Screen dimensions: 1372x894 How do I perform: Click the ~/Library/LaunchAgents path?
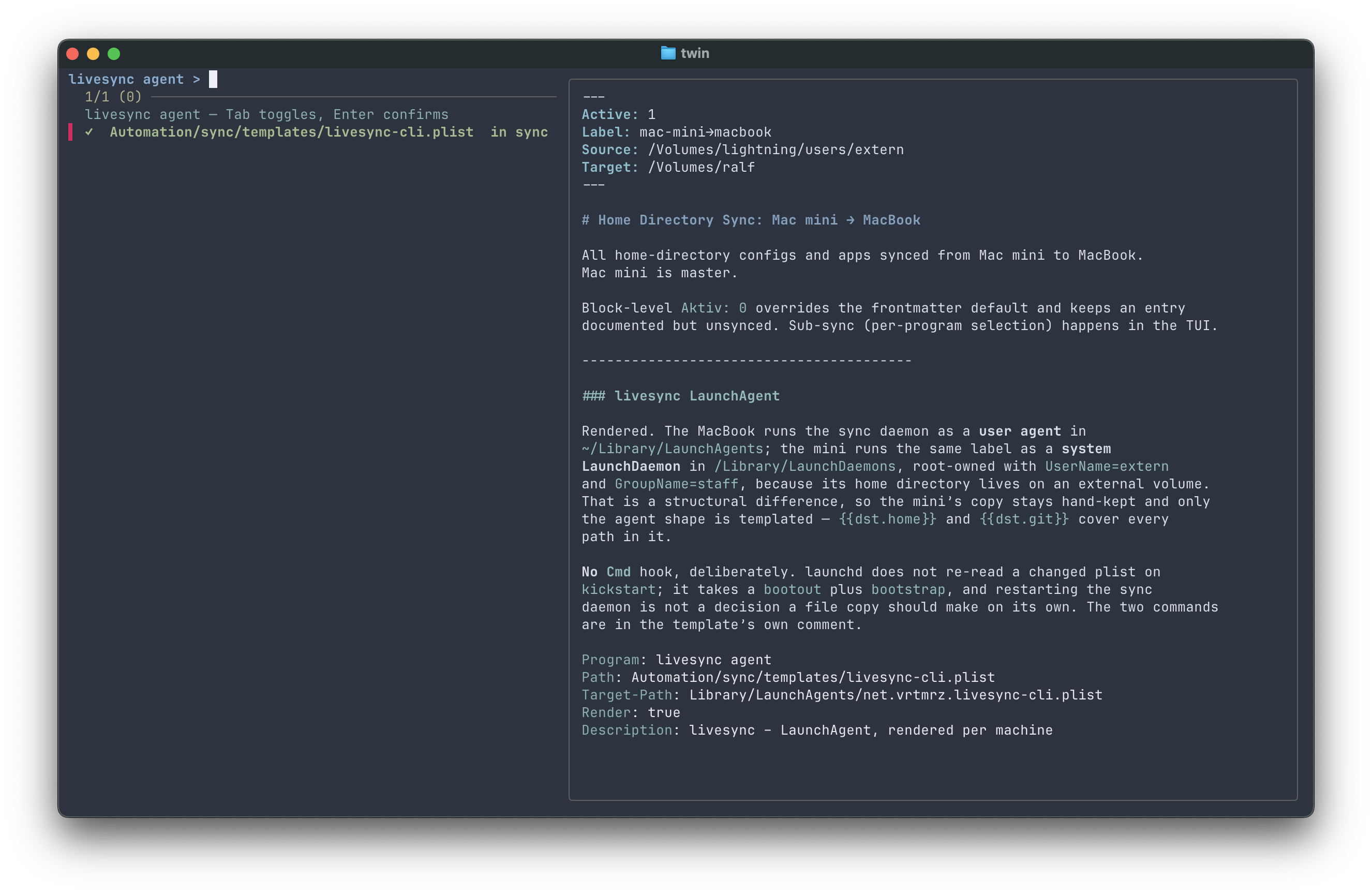[x=672, y=449]
